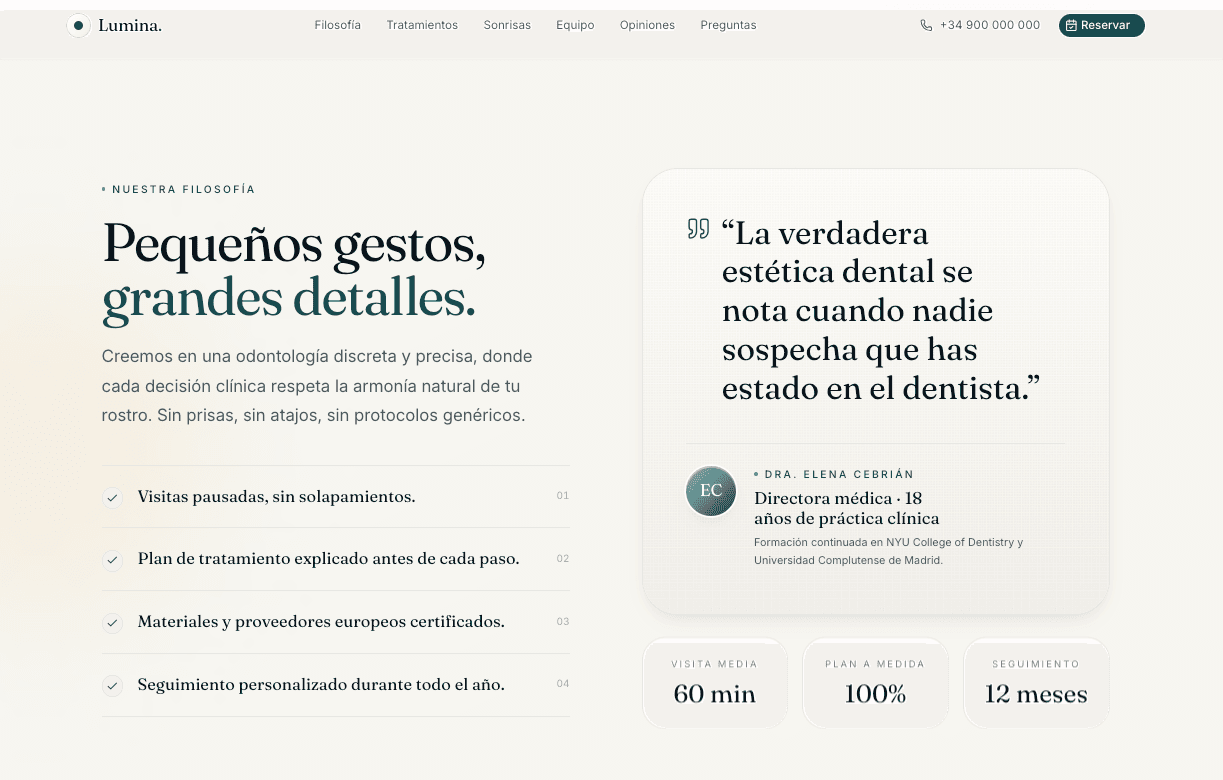1223x780 pixels.
Task: Select the Visita media 60 min card
Action: (715, 683)
